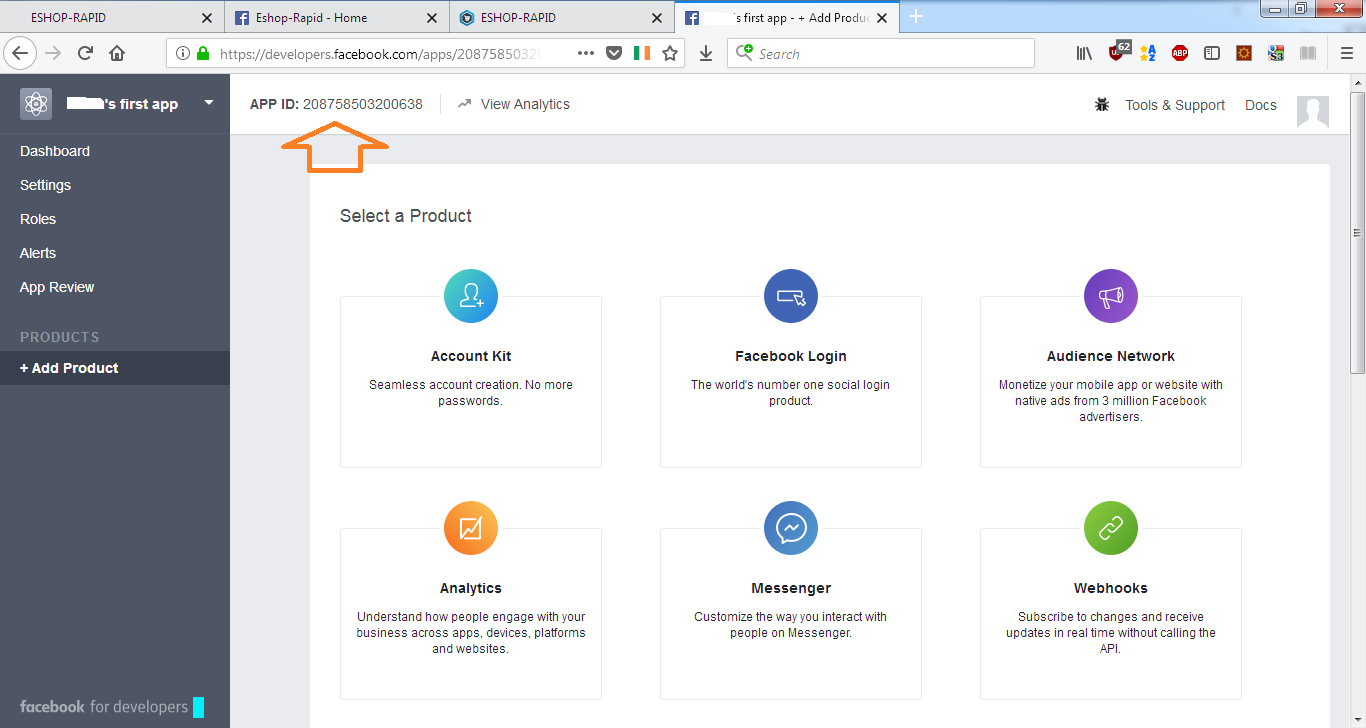Click in the browser search field
This screenshot has height=728, width=1366.
tap(880, 53)
